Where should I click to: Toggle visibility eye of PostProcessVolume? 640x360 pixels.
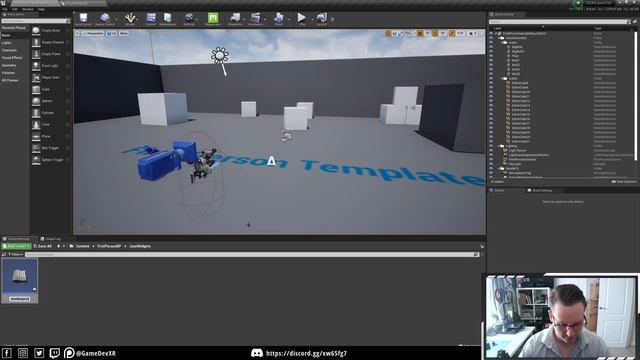[491, 159]
